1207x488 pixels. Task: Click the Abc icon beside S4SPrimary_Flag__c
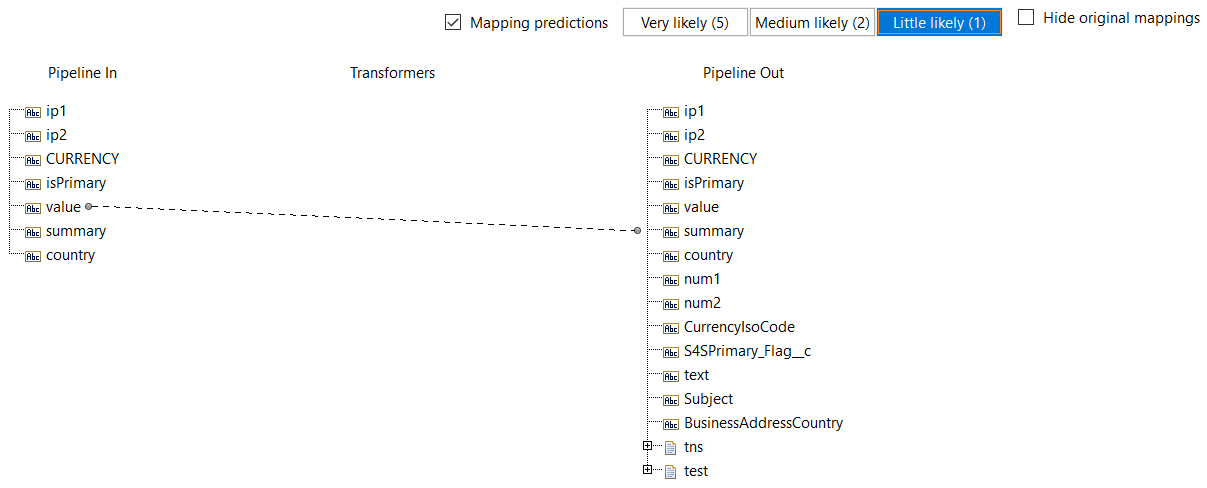click(670, 352)
